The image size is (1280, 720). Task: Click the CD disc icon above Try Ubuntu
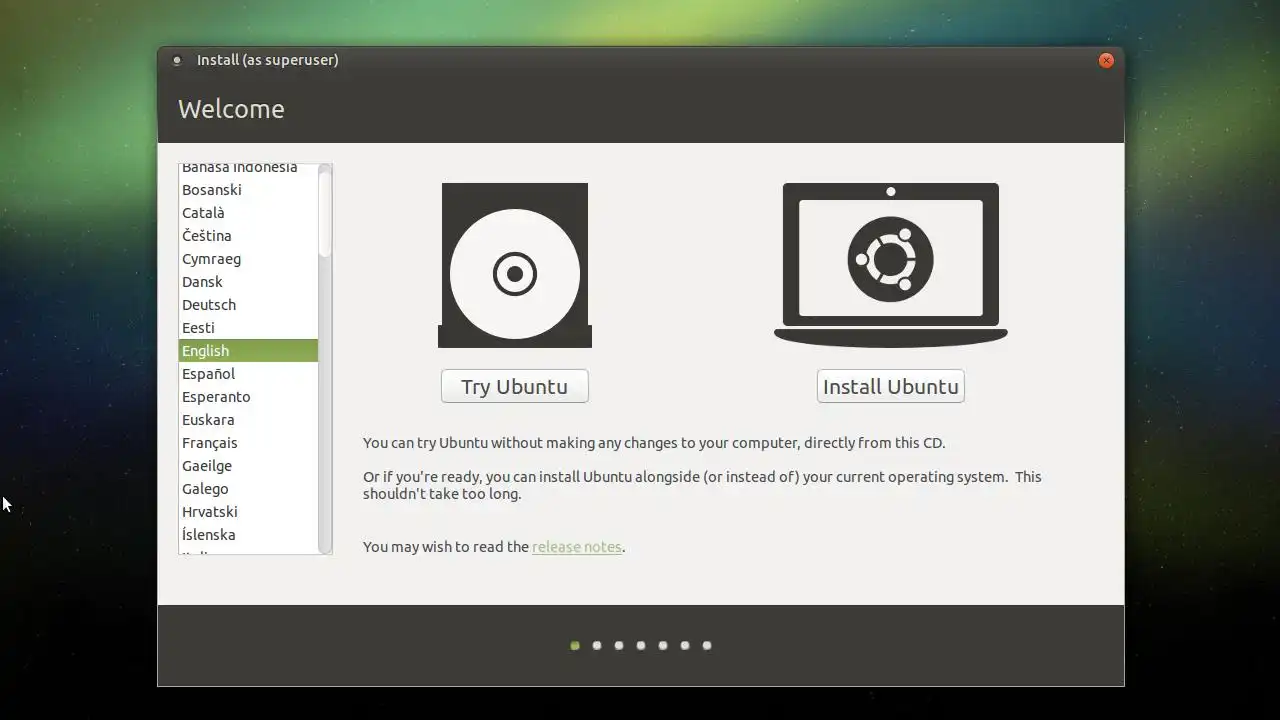(x=515, y=265)
